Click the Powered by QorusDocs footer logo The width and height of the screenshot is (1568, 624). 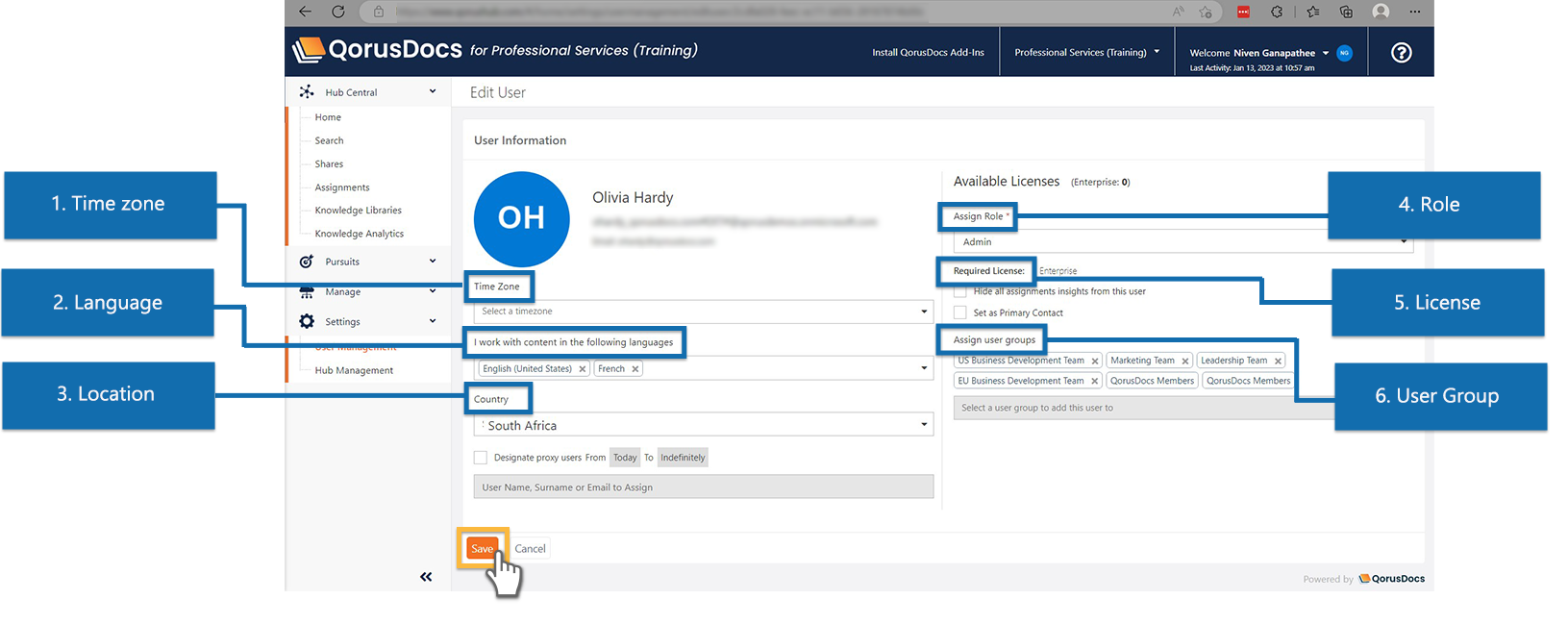tap(1391, 579)
